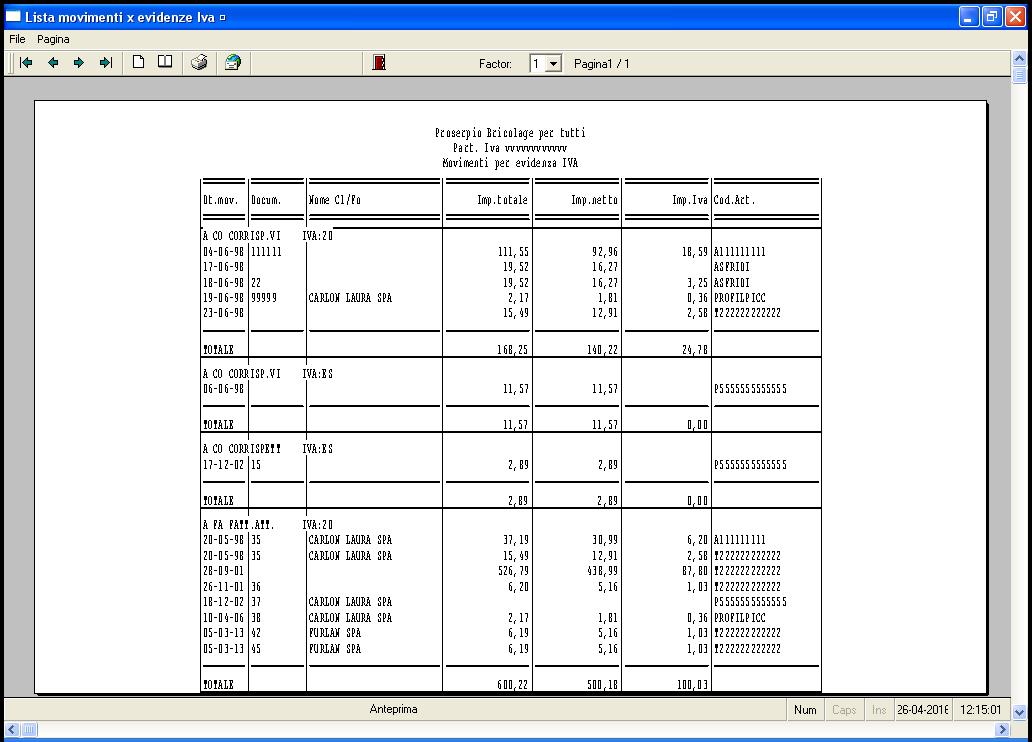
Task: Click the globe export icon
Action: [x=233, y=63]
